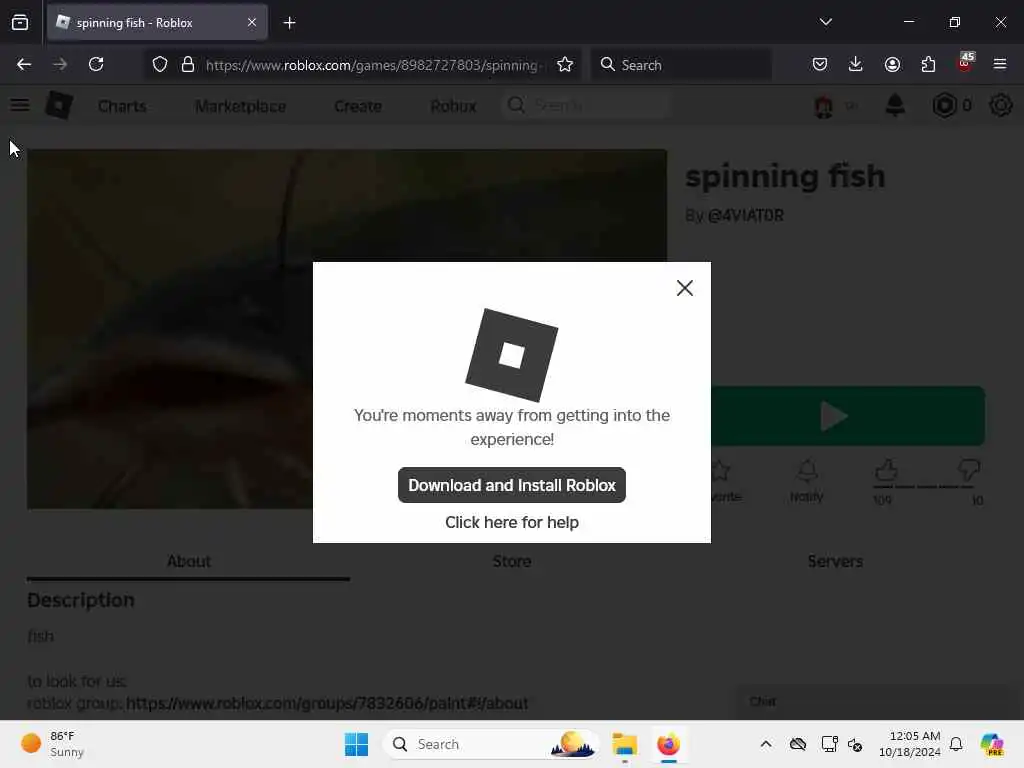
Task: Focus the Firefox Search box
Action: pos(681,65)
